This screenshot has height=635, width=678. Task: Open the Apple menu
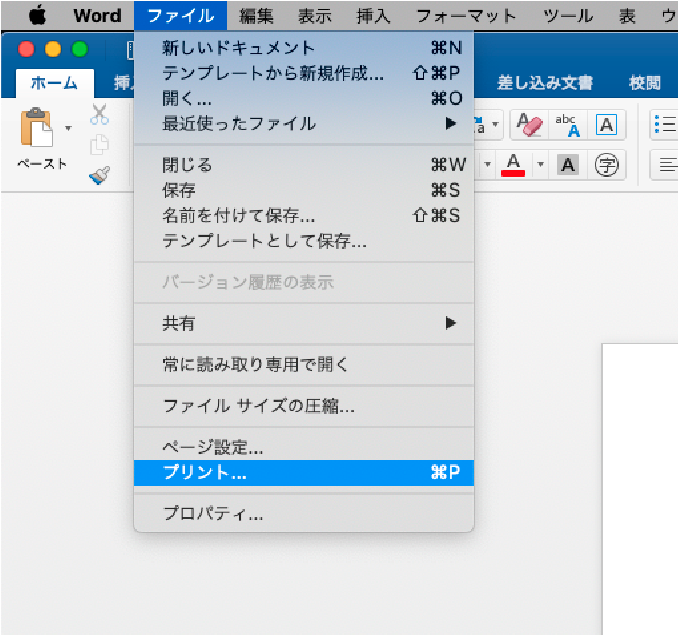pos(38,16)
